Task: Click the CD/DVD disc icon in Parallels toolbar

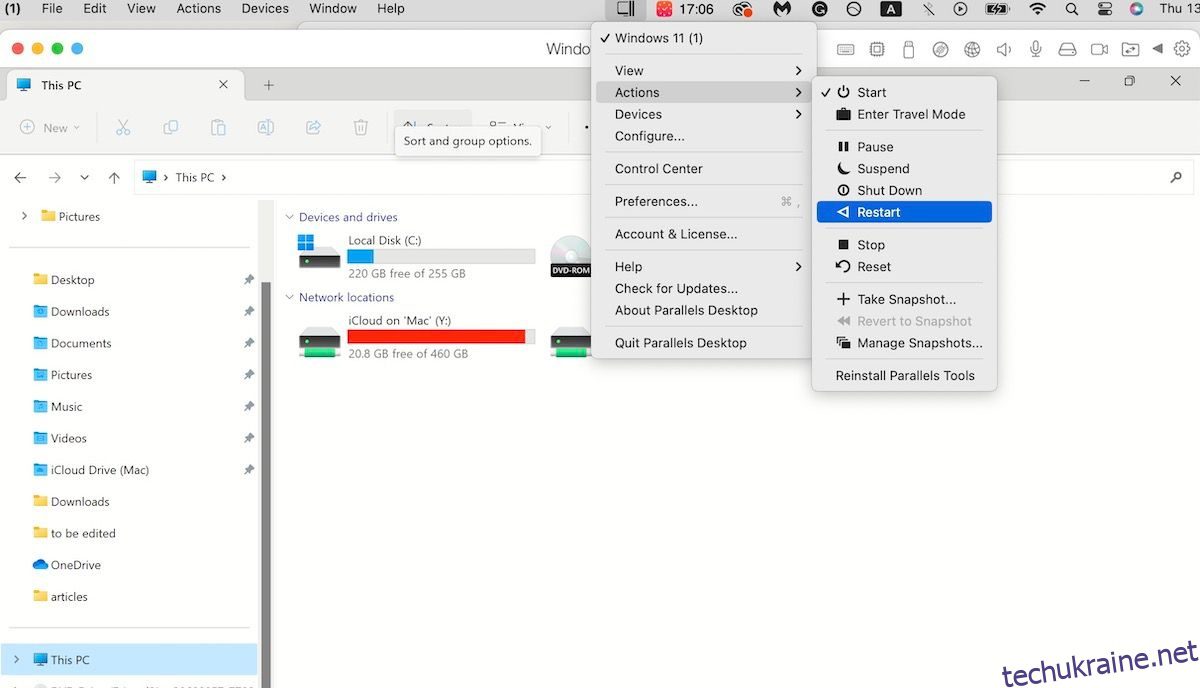Action: (940, 49)
